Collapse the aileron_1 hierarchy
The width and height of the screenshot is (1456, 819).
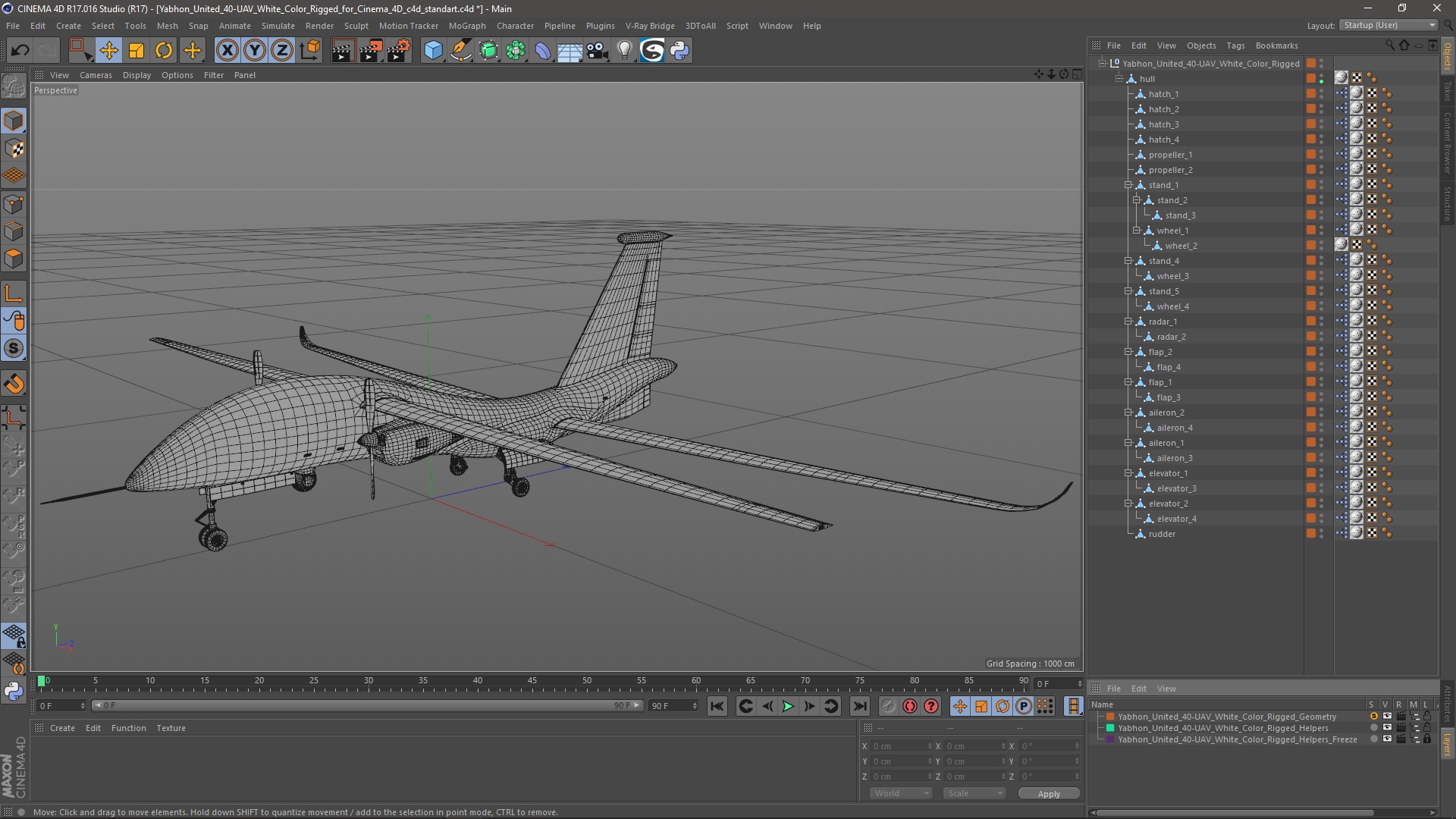tap(1128, 443)
